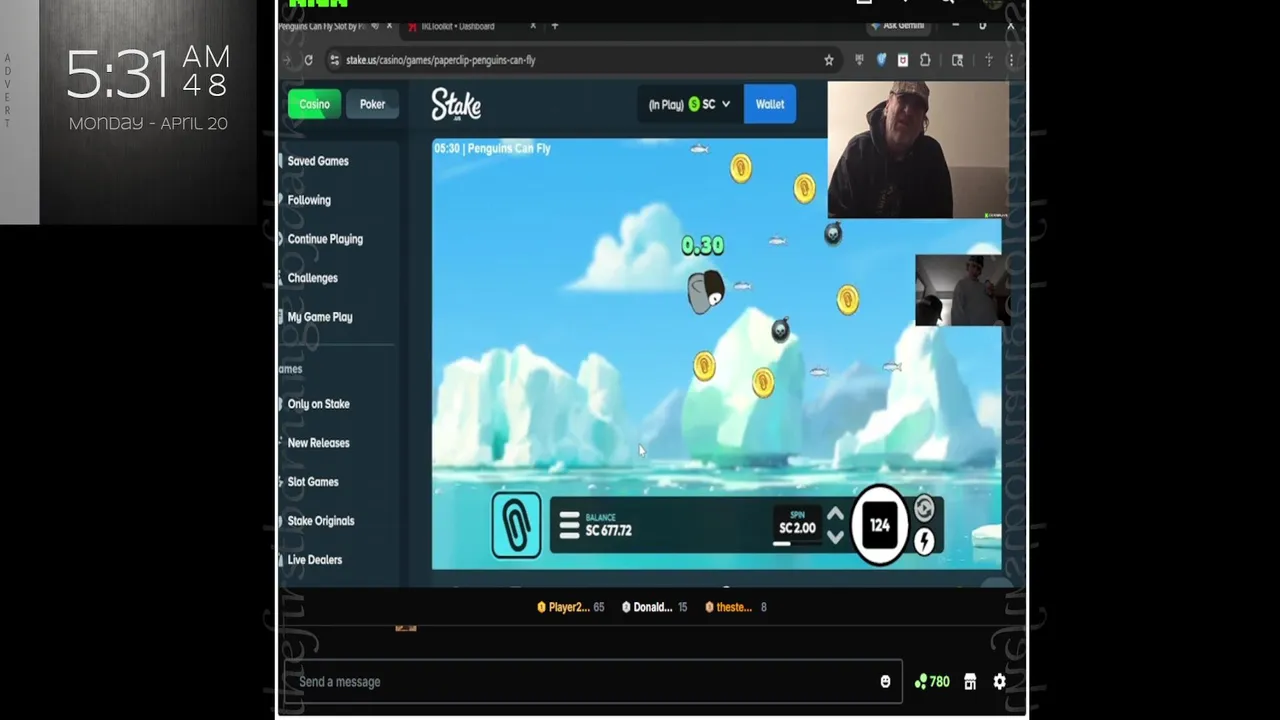Image resolution: width=1280 pixels, height=720 pixels.
Task: Reload the page with the browser refresh icon
Action: 308,60
